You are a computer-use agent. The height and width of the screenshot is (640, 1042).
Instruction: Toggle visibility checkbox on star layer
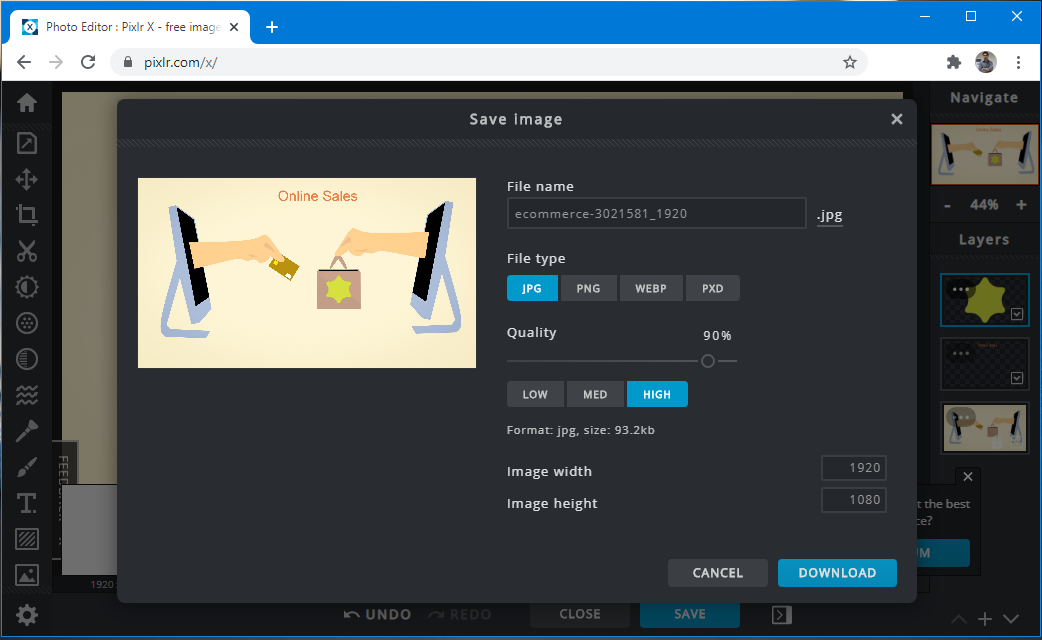tap(1017, 314)
